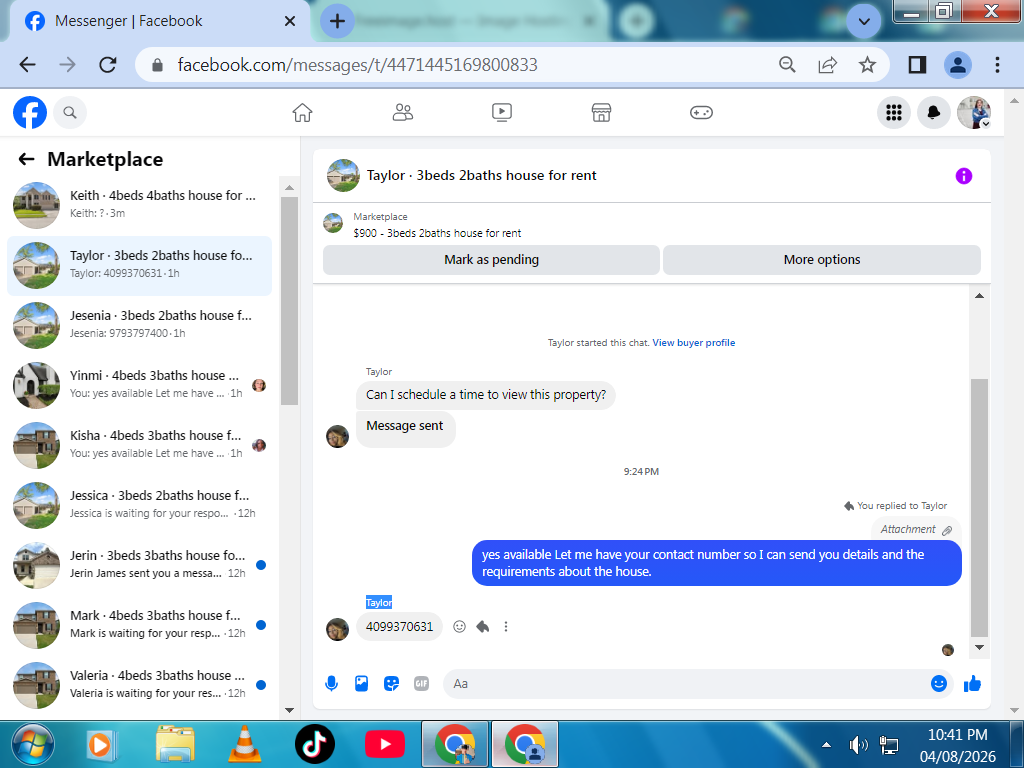Click the $900 3beds 2baths listing title
This screenshot has height=768, width=1024.
(x=437, y=233)
